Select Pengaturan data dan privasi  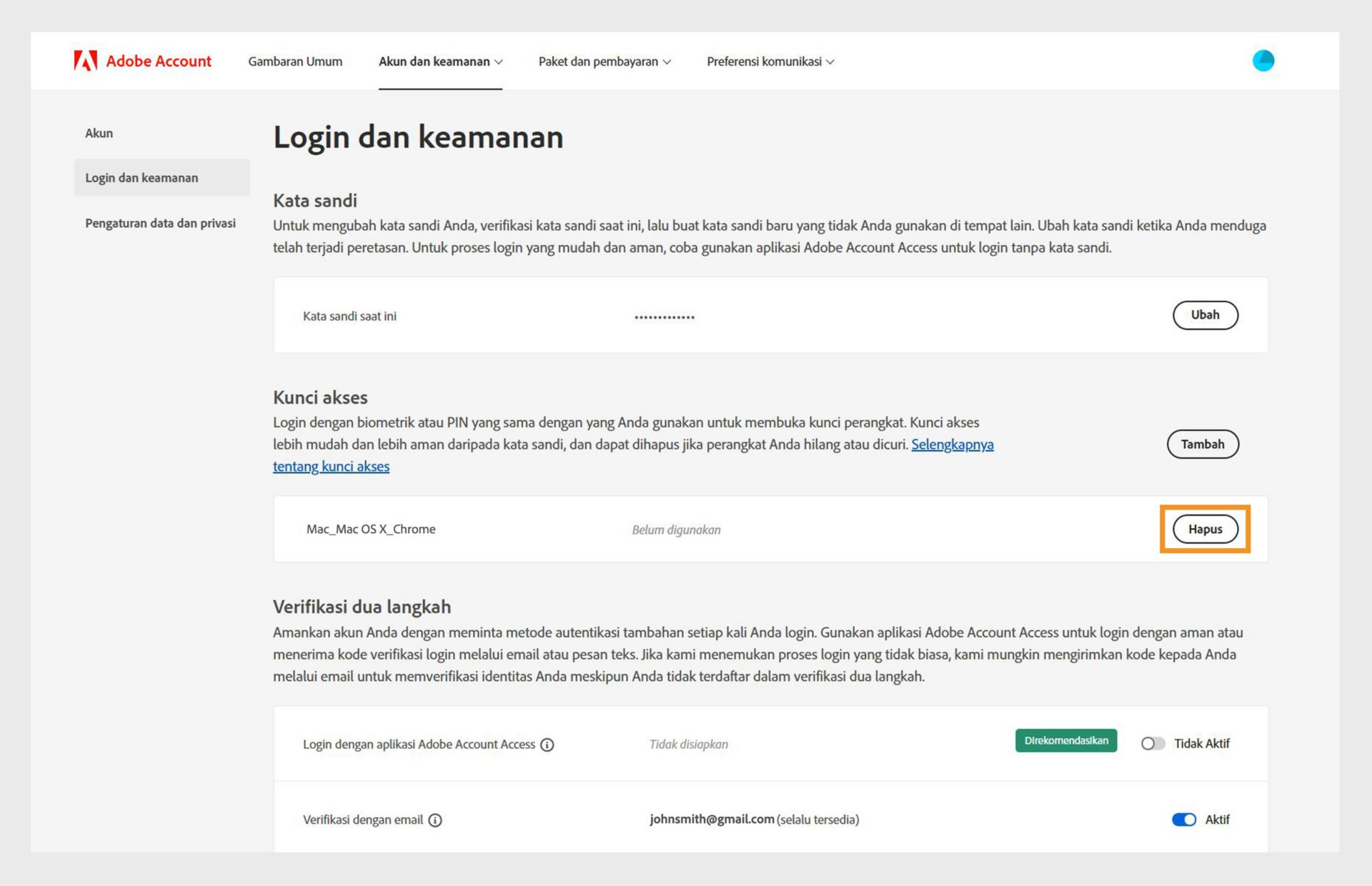point(160,223)
